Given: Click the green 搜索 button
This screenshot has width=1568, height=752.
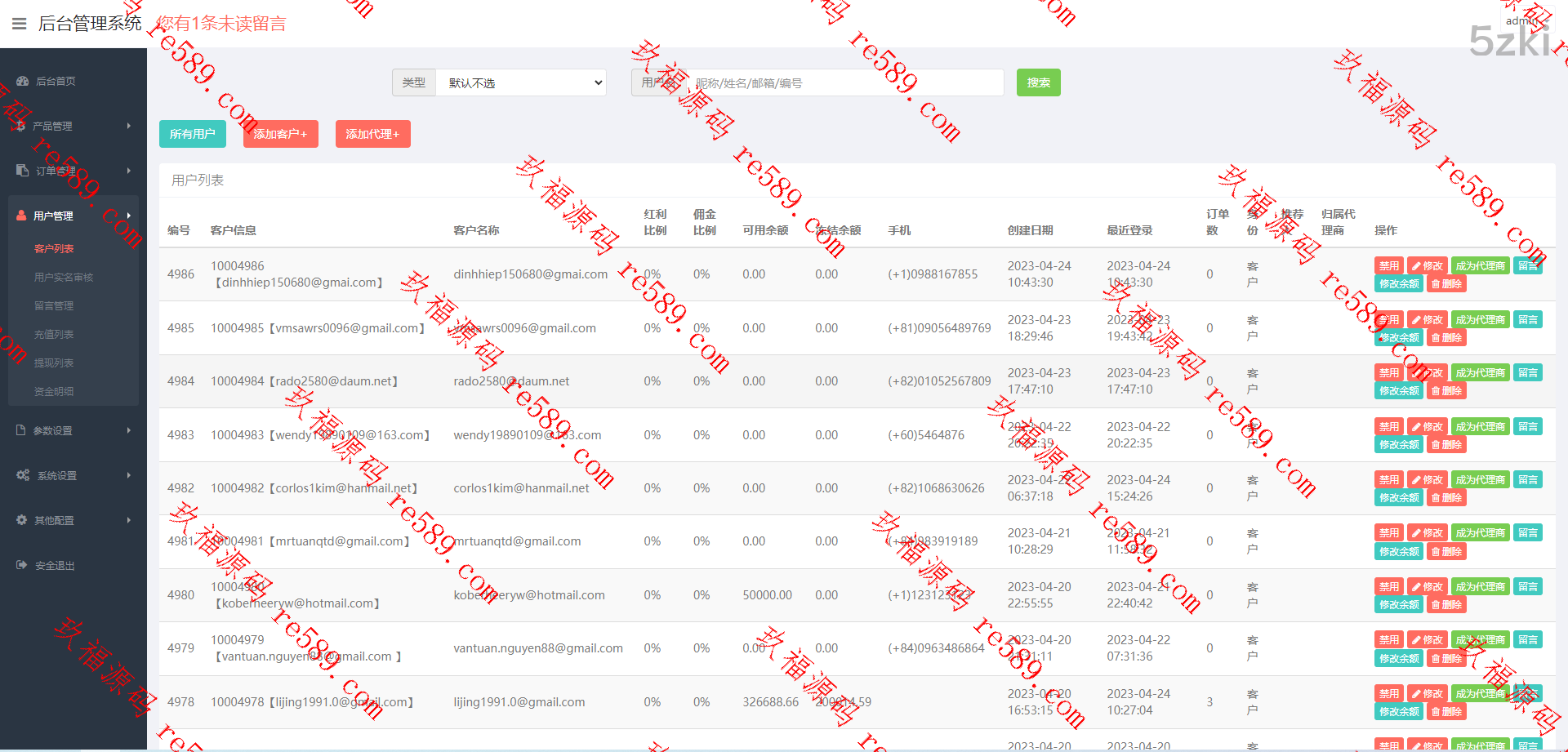Looking at the screenshot, I should coord(1038,82).
